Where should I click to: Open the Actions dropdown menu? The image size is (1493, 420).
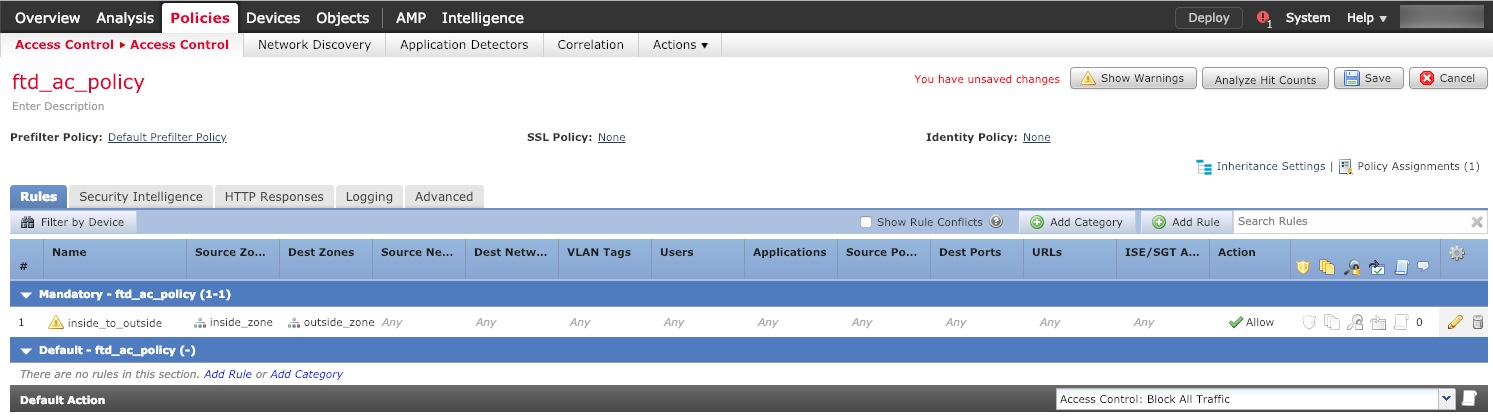(x=680, y=44)
